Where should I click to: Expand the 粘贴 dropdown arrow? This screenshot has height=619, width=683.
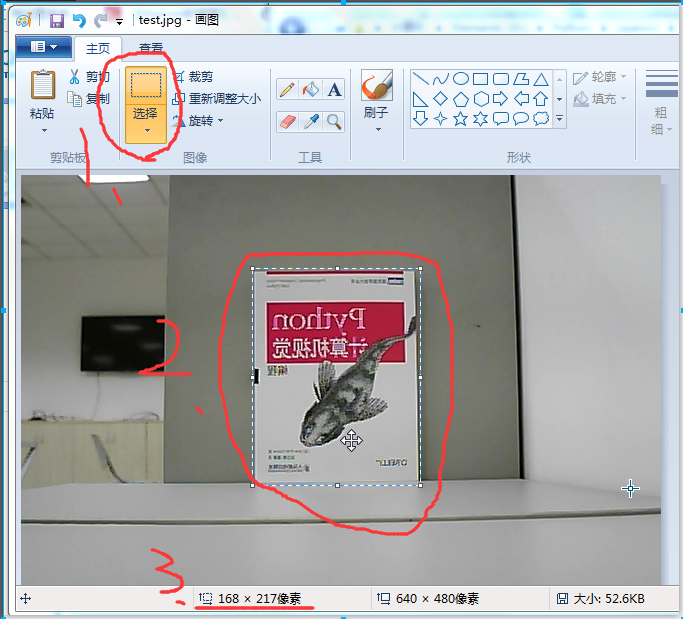pos(44,130)
